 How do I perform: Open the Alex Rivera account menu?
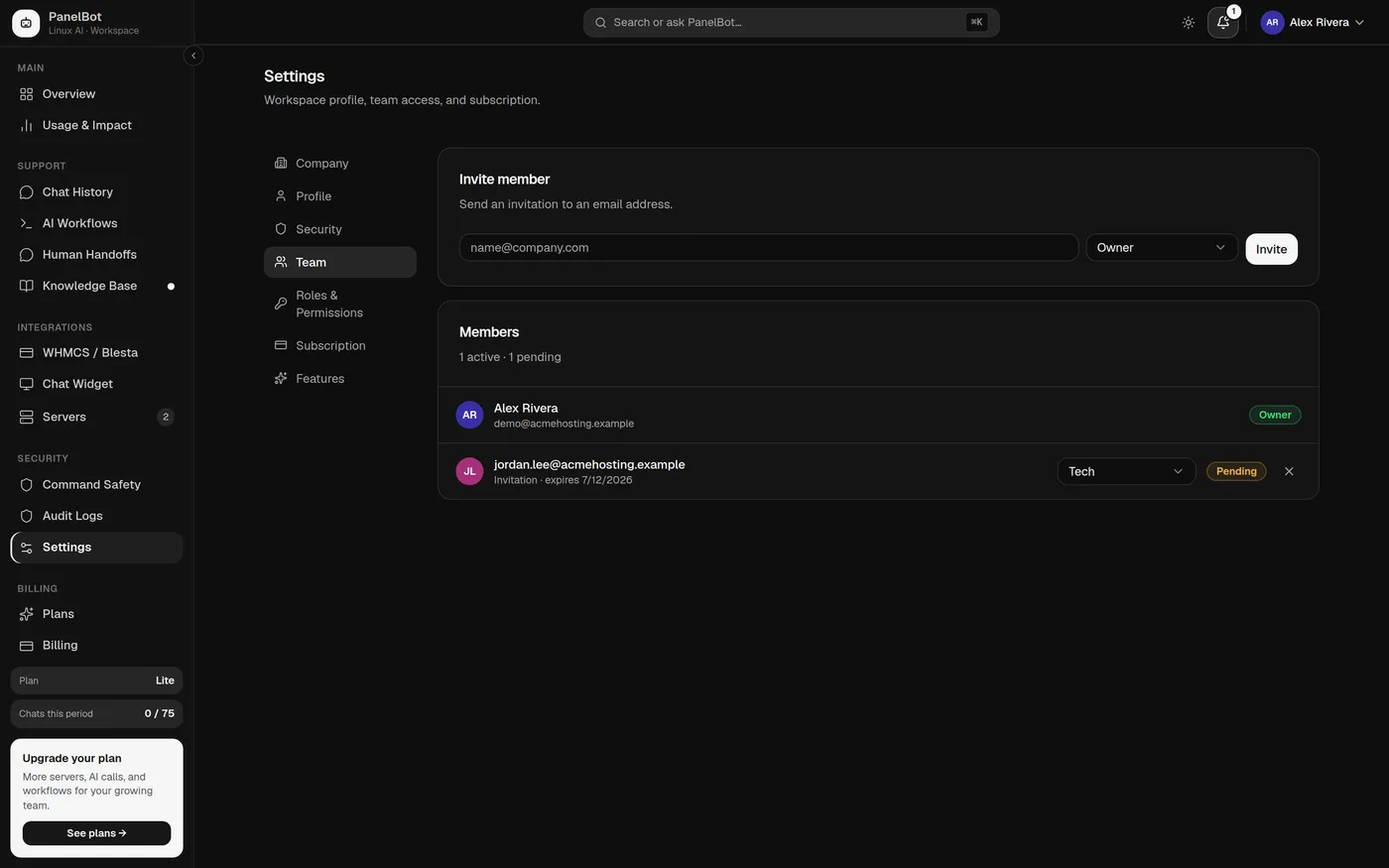coord(1313,23)
